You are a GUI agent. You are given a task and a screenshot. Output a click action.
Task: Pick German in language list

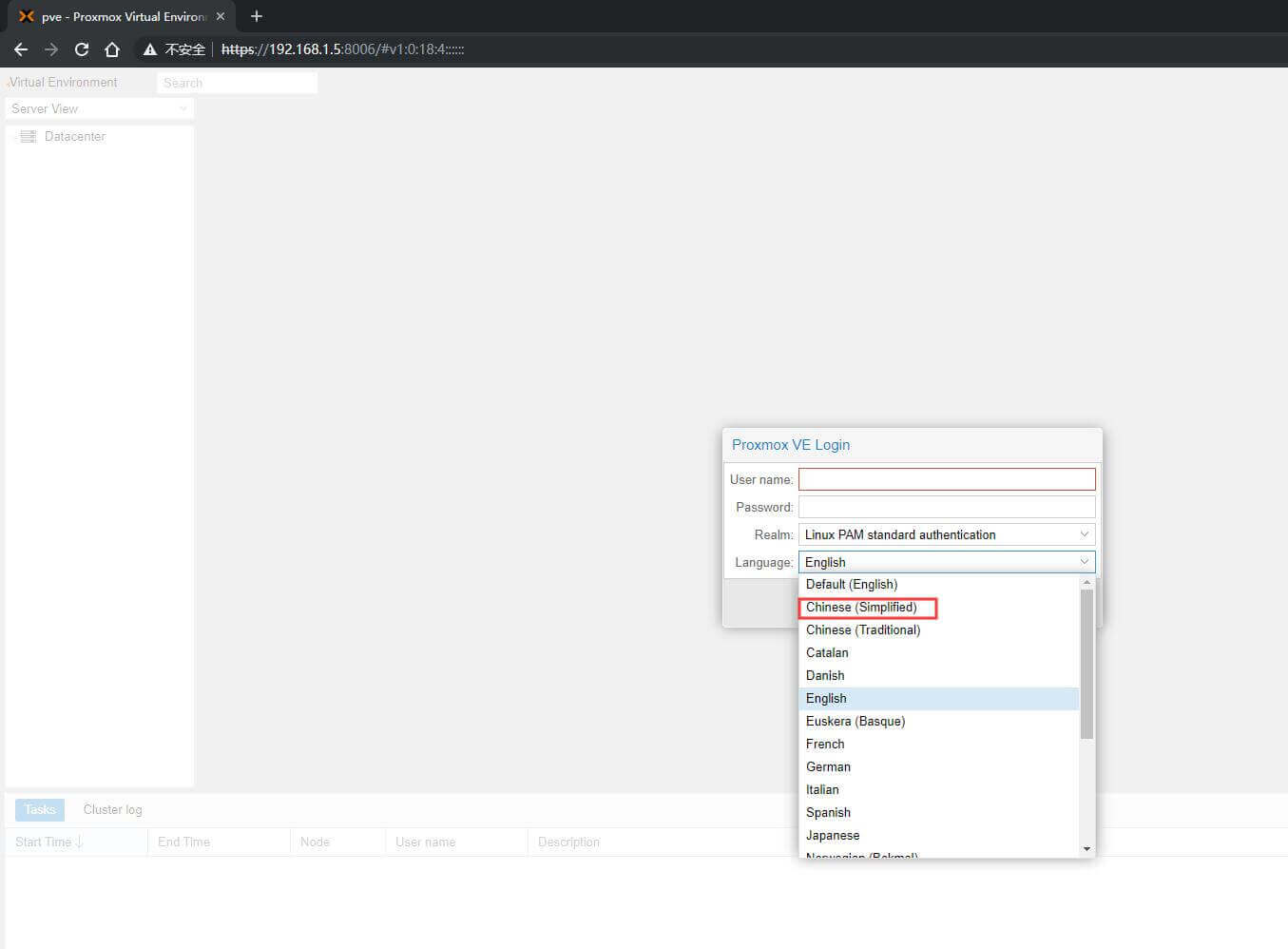click(x=828, y=767)
